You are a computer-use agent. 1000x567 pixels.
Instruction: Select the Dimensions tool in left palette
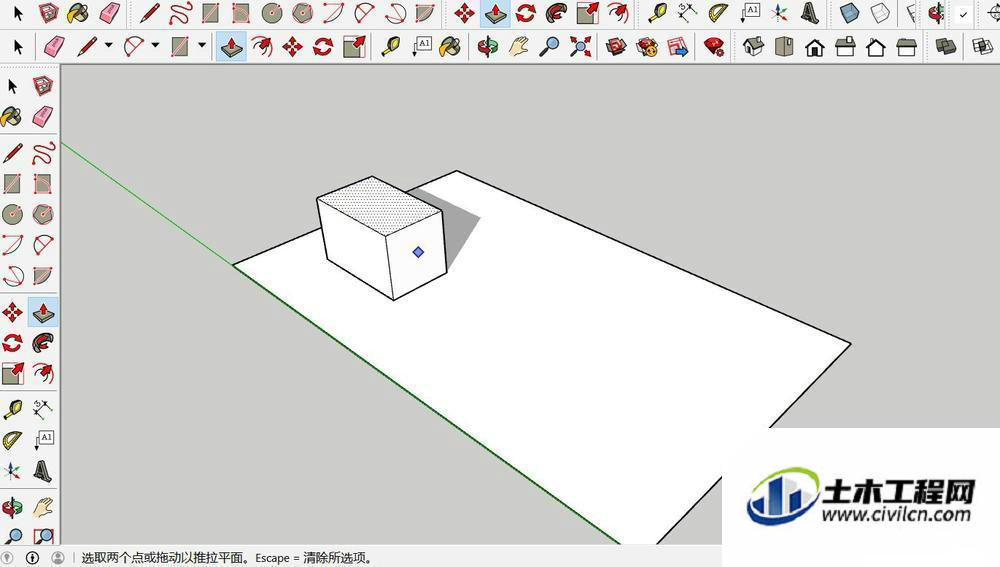pyautogui.click(x=43, y=410)
